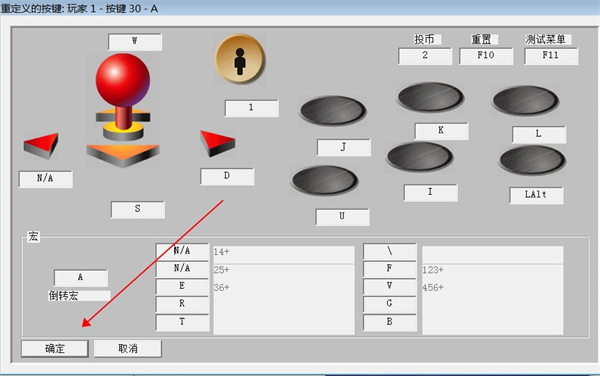Click the up direction key field W

[x=135, y=42]
